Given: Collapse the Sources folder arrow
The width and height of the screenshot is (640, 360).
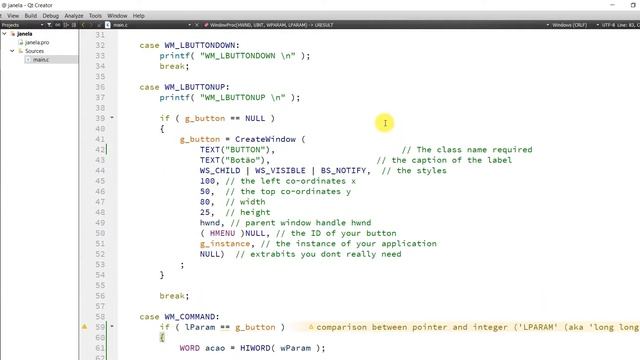Looking at the screenshot, I should 12,51.
